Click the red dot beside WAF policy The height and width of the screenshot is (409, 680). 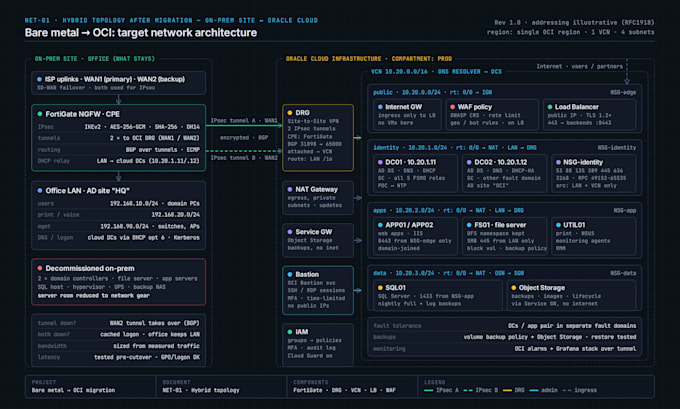[x=452, y=107]
